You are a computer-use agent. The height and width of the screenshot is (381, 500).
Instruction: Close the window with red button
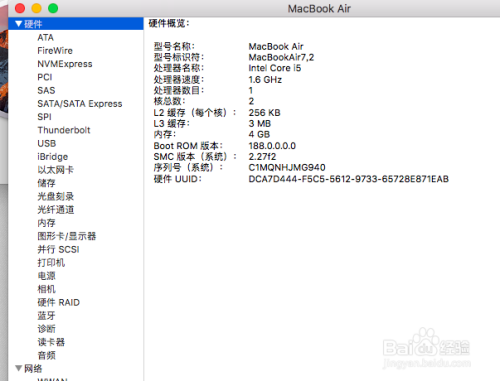pyautogui.click(x=20, y=8)
